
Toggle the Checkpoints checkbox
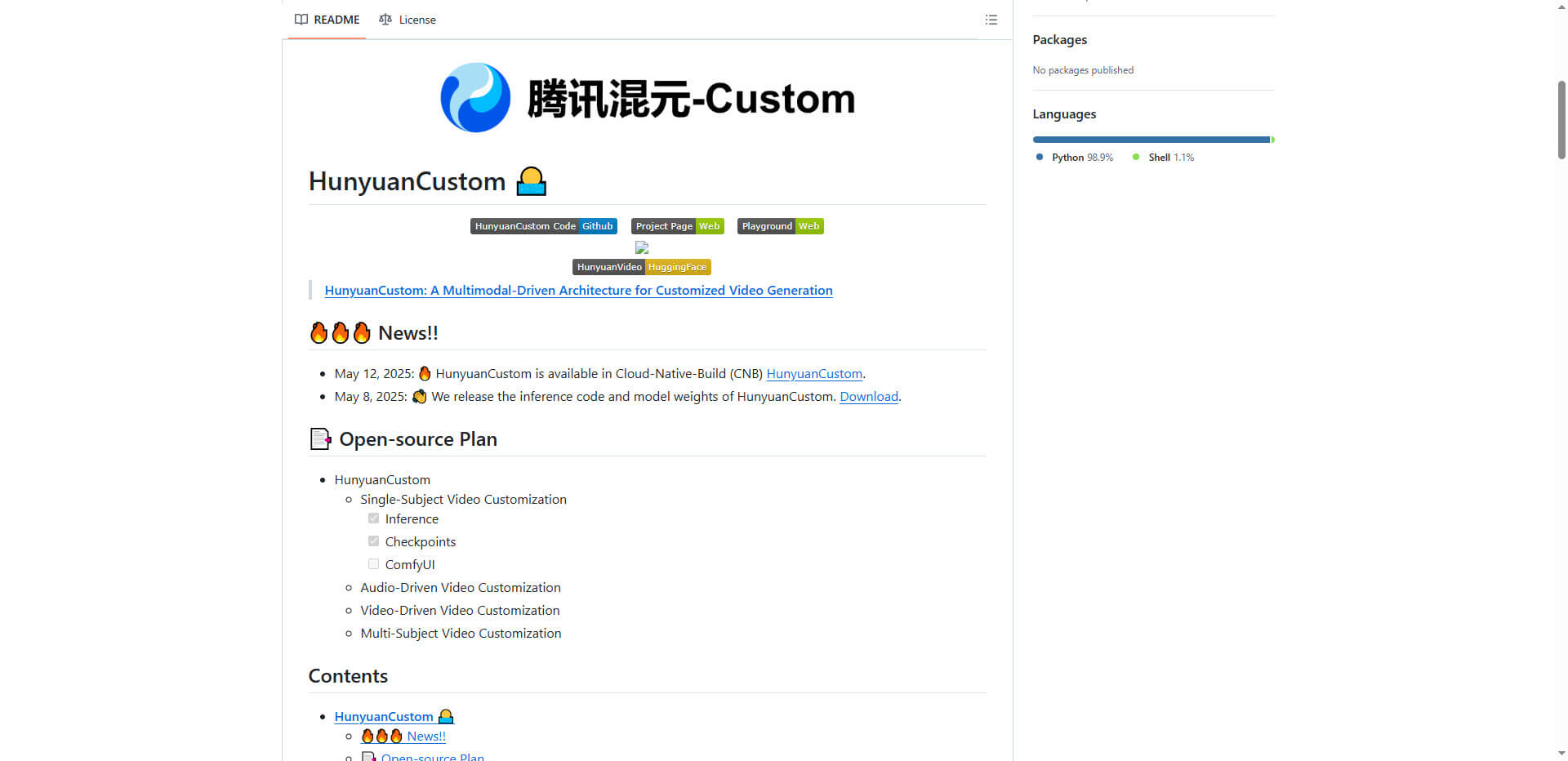tap(373, 541)
